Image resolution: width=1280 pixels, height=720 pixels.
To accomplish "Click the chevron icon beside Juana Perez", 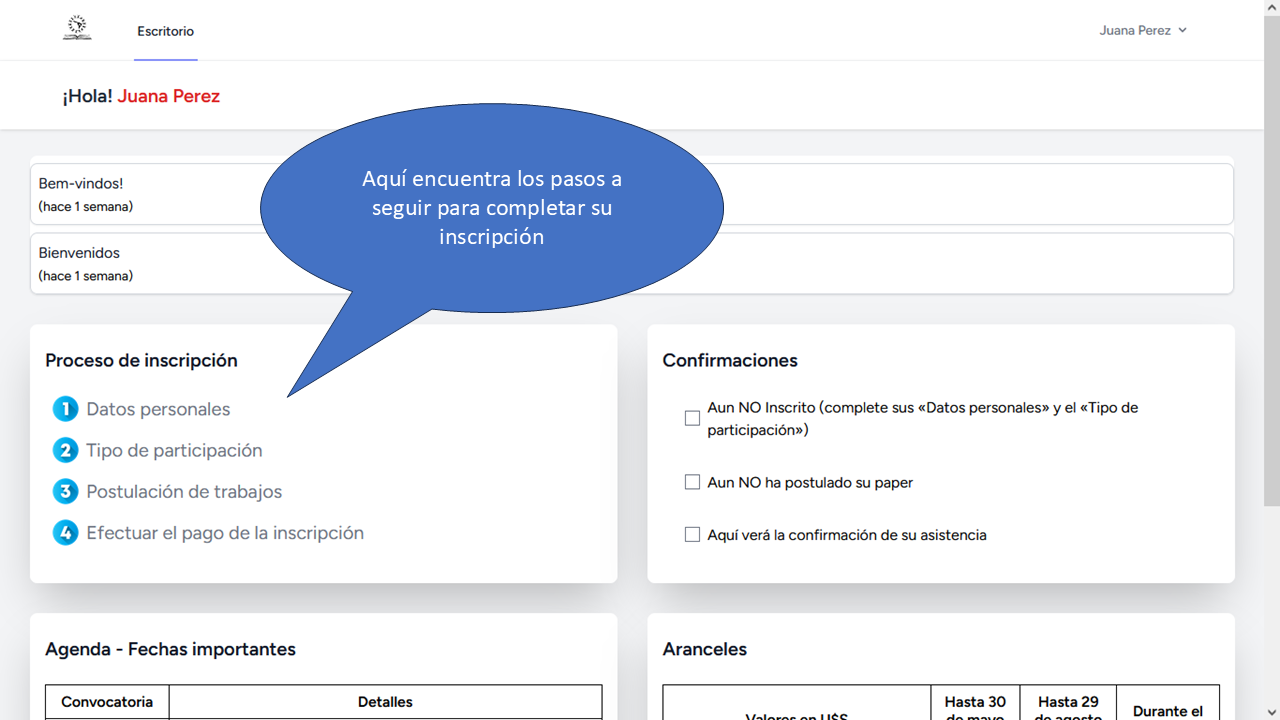I will click(x=1183, y=30).
